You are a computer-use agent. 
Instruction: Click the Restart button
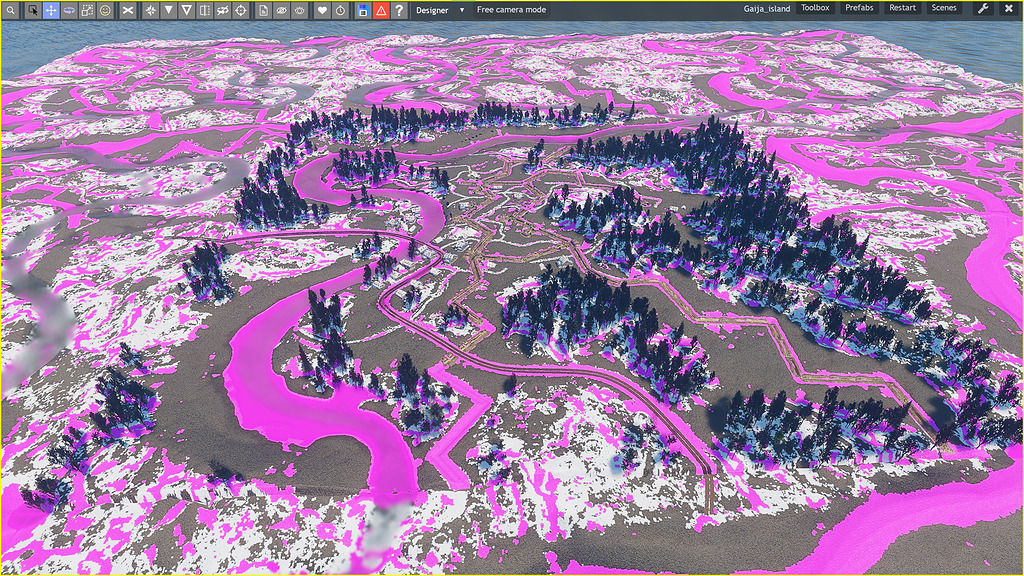pyautogui.click(x=902, y=8)
